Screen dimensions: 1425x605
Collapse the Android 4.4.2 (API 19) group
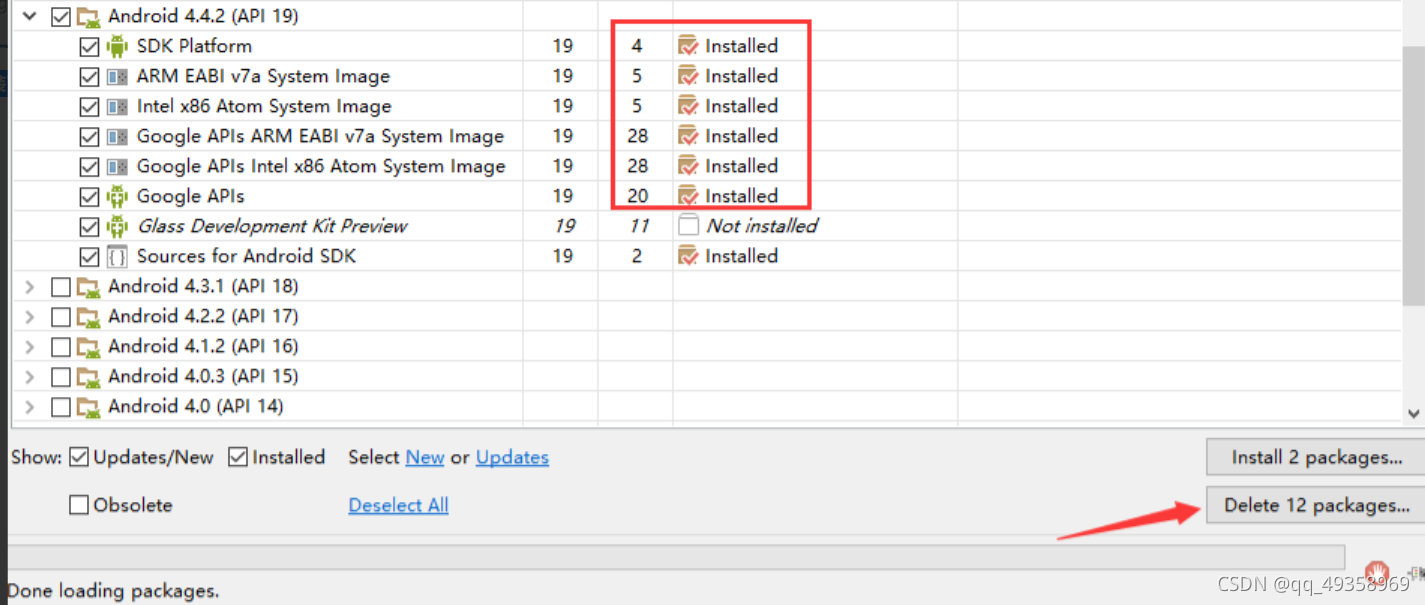(30, 16)
